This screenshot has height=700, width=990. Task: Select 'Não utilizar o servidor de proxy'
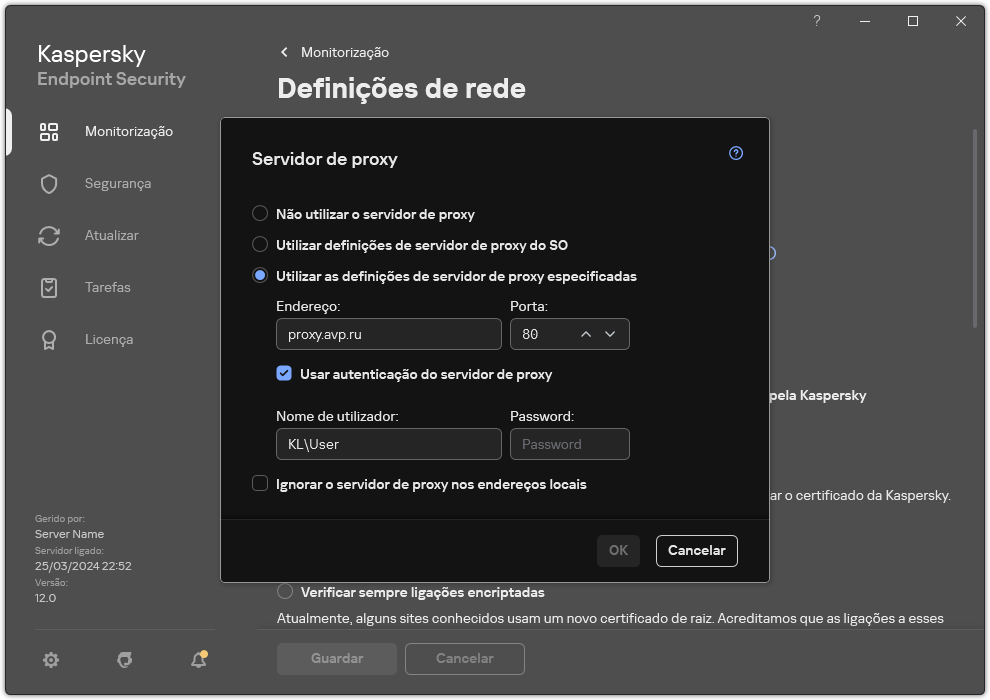pos(261,213)
